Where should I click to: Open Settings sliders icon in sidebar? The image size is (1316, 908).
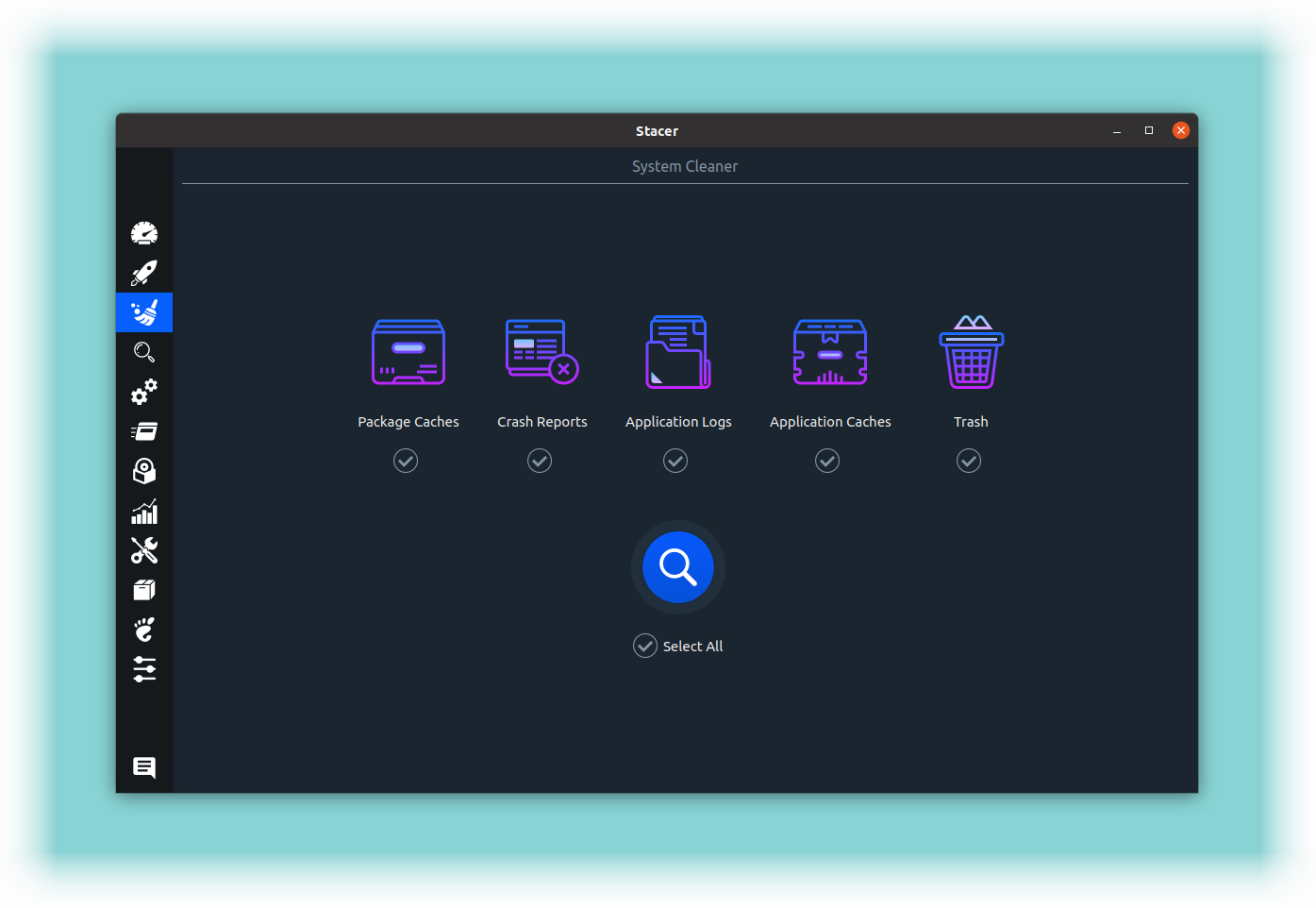click(x=144, y=669)
